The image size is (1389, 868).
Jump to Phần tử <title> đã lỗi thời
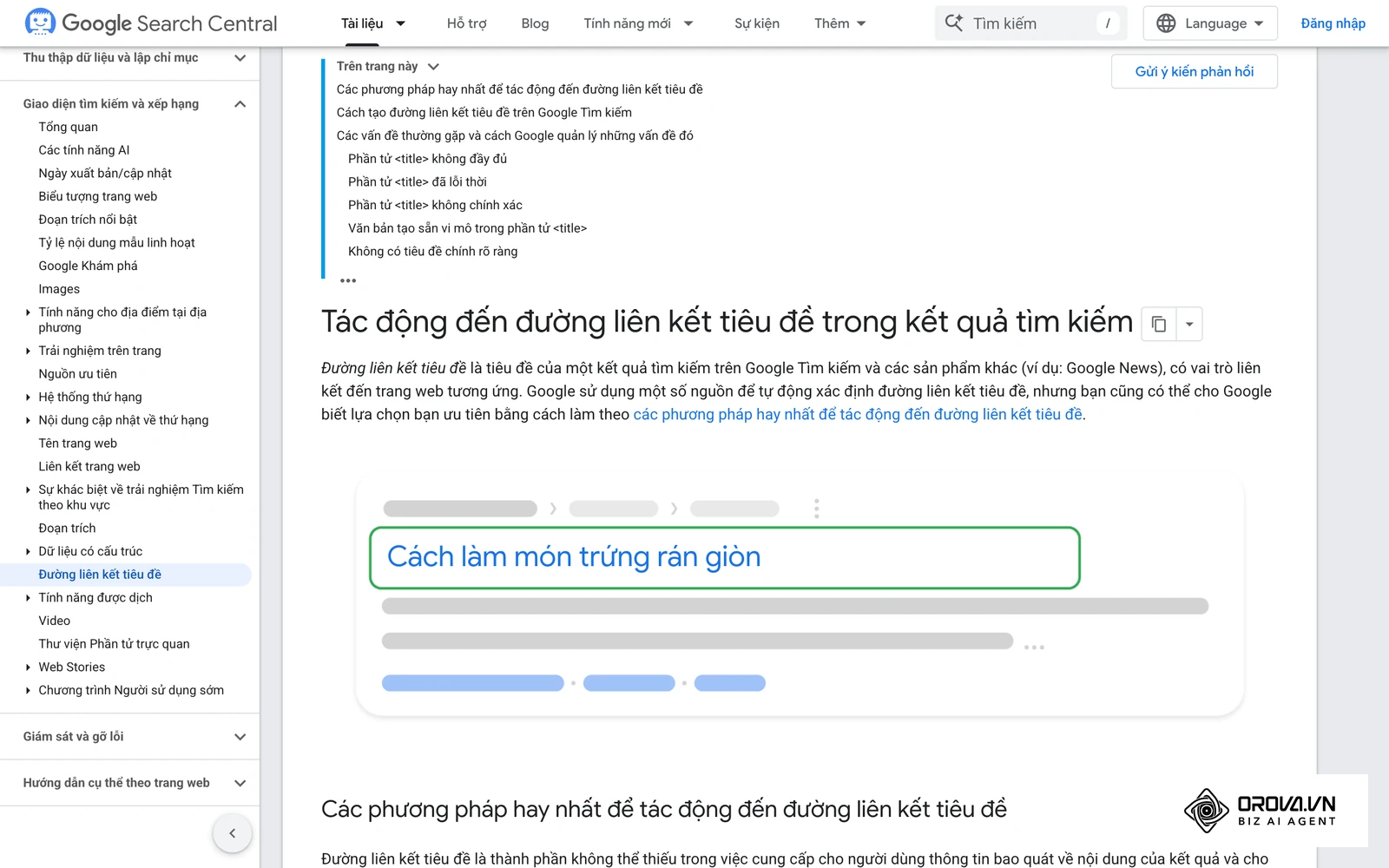coord(418,181)
